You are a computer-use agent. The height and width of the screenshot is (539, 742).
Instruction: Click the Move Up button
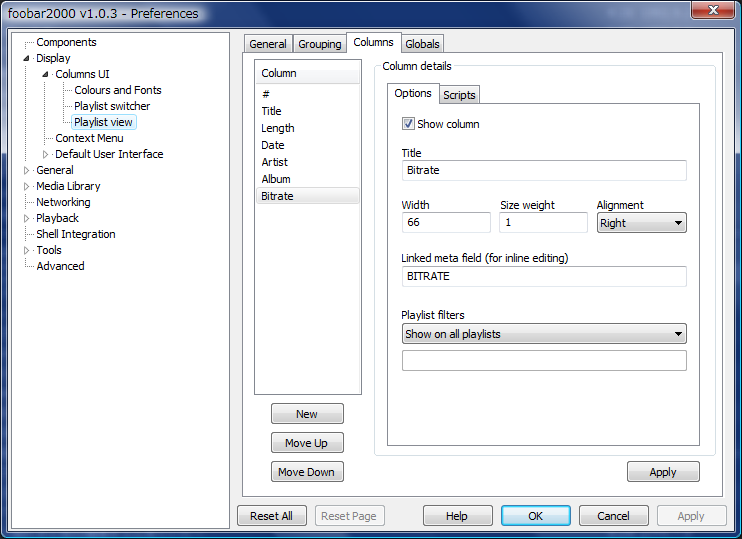tap(307, 443)
